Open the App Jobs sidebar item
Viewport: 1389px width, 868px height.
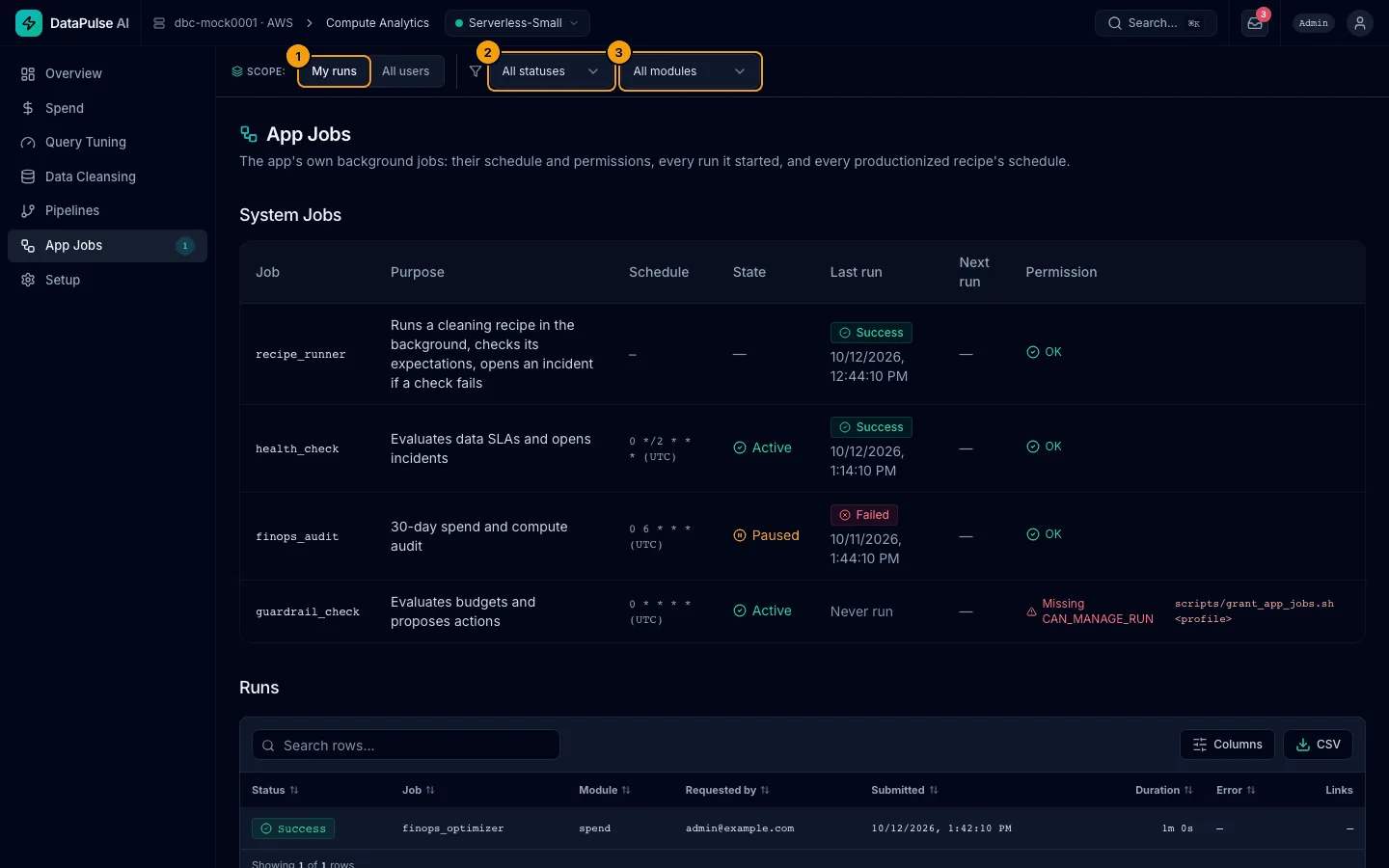coord(107,246)
